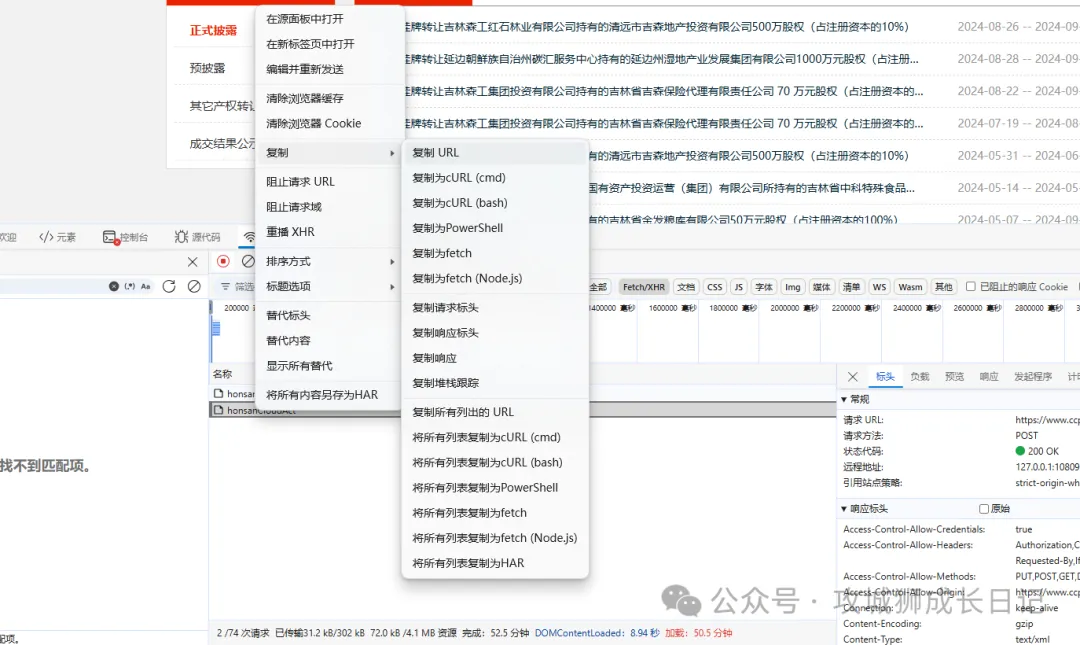This screenshot has width=1080, height=645.
Task: Close the request details pane
Action: click(852, 377)
